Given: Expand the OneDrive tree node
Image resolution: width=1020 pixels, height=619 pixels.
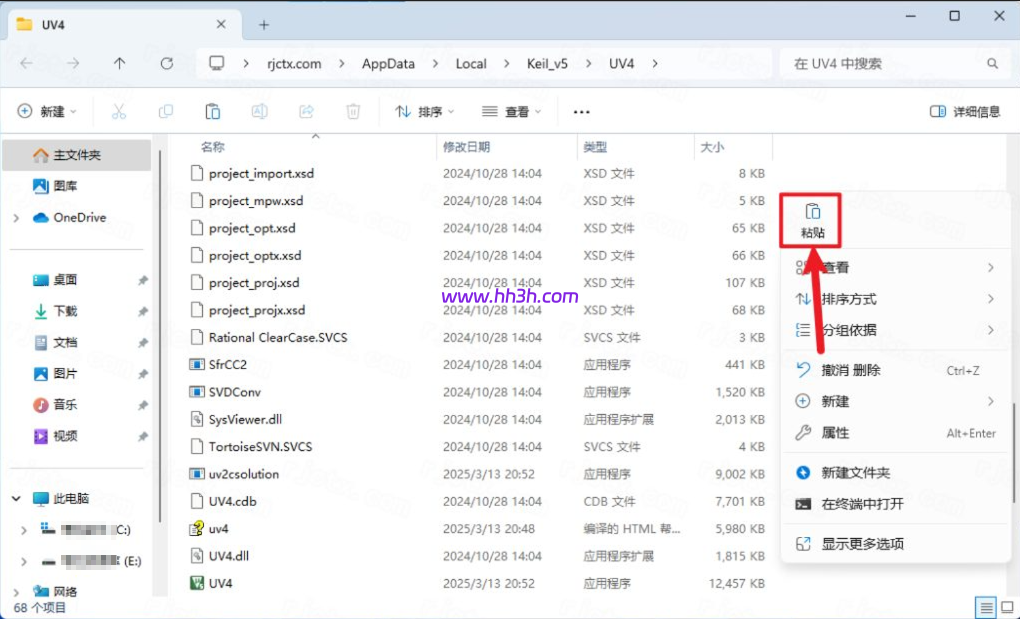Looking at the screenshot, I should pyautogui.click(x=17, y=218).
